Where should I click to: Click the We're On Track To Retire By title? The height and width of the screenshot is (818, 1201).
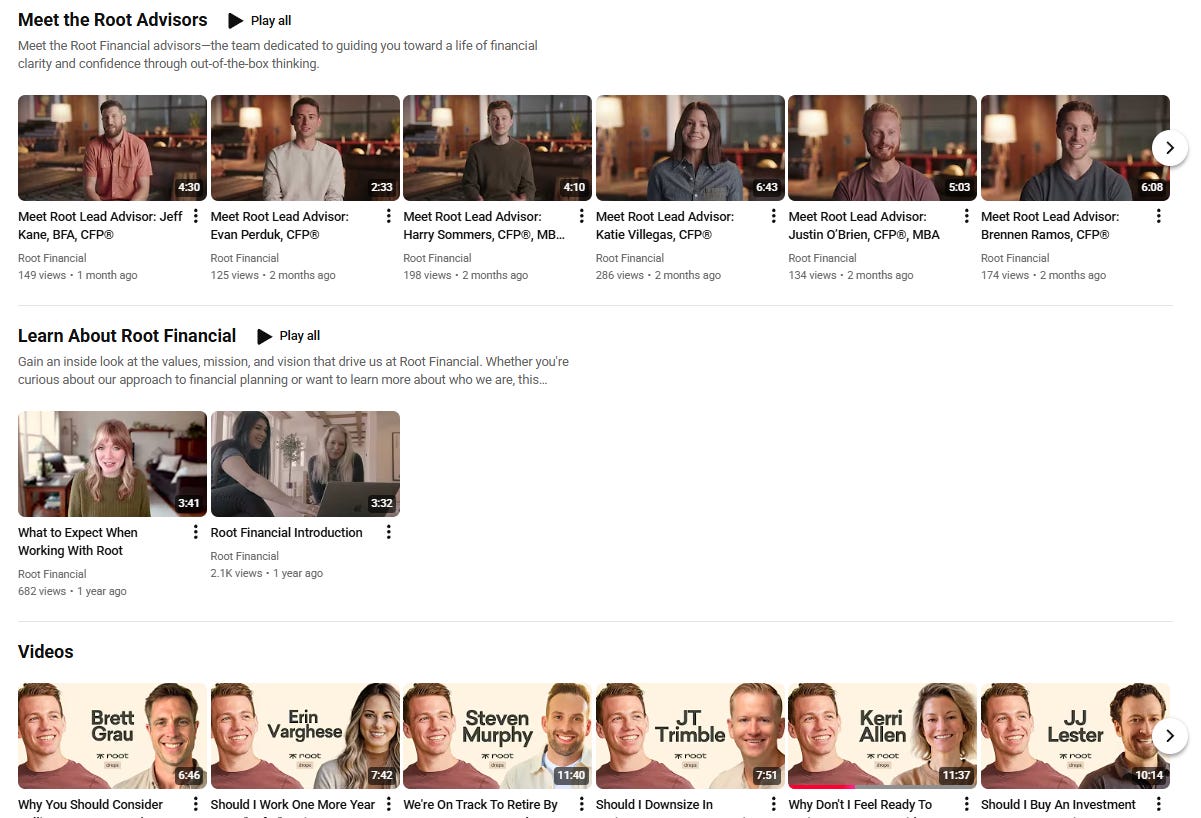(481, 805)
